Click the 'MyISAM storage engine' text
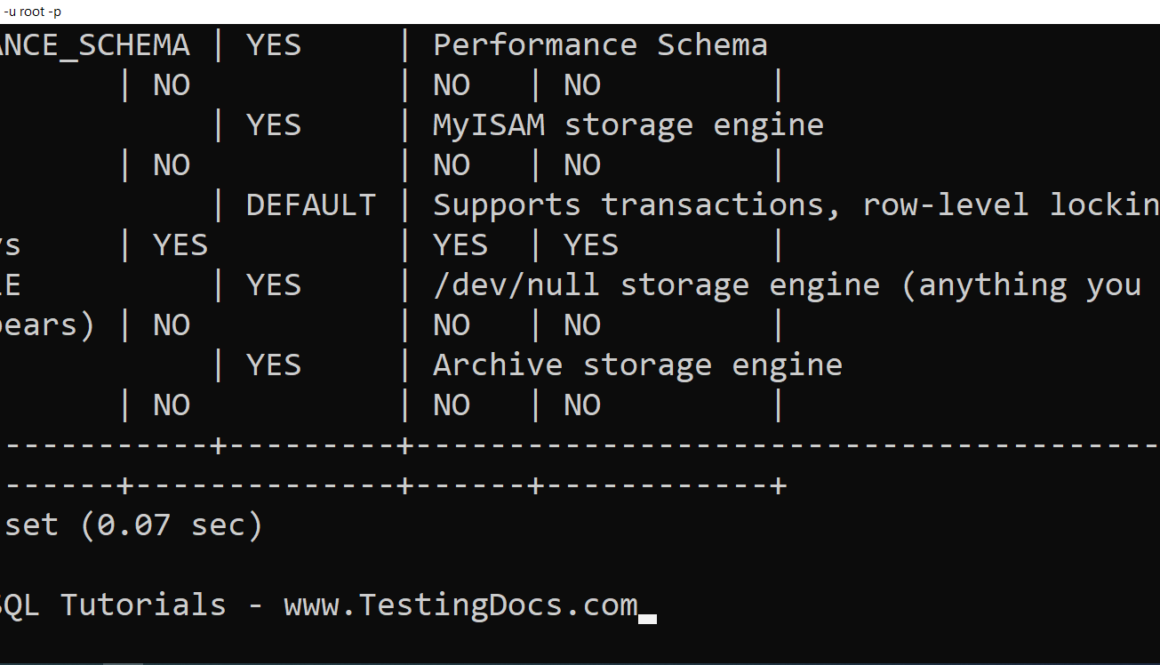Image resolution: width=1160 pixels, height=665 pixels. coord(628,125)
